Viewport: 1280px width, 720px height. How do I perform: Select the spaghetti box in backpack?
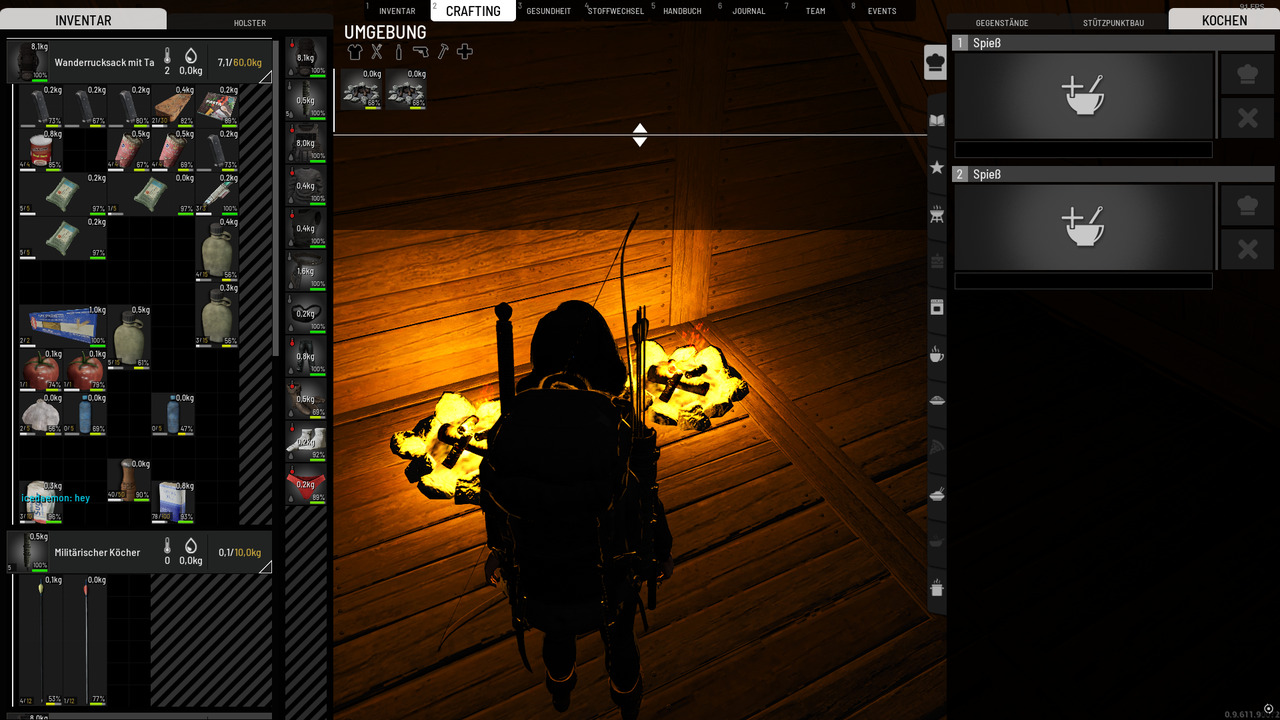click(x=62, y=325)
